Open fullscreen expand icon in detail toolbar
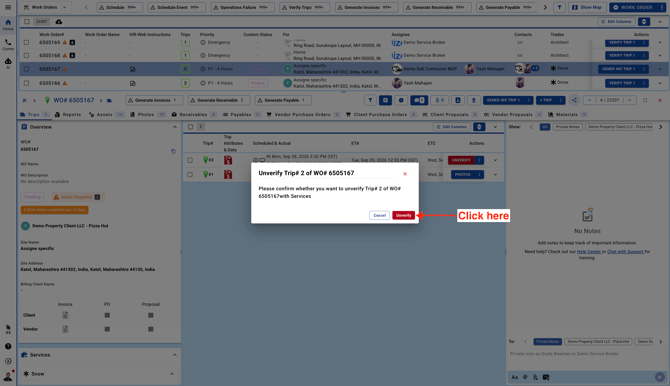 pyautogui.click(x=645, y=100)
